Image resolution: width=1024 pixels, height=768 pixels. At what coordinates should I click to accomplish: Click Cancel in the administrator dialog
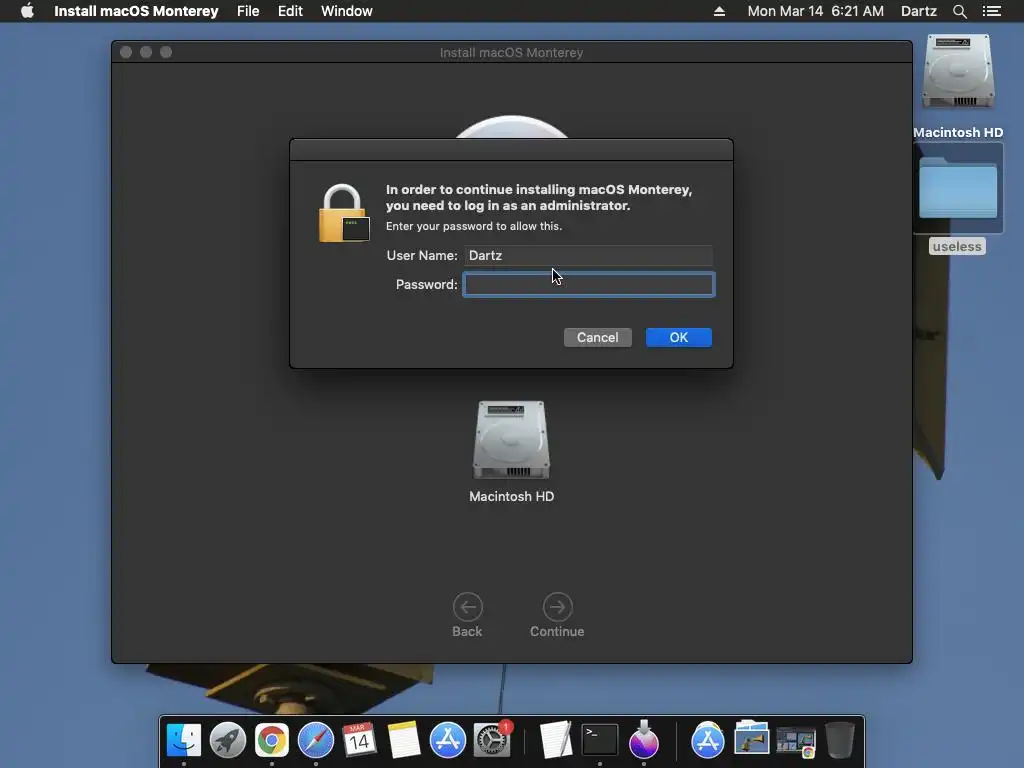click(598, 338)
